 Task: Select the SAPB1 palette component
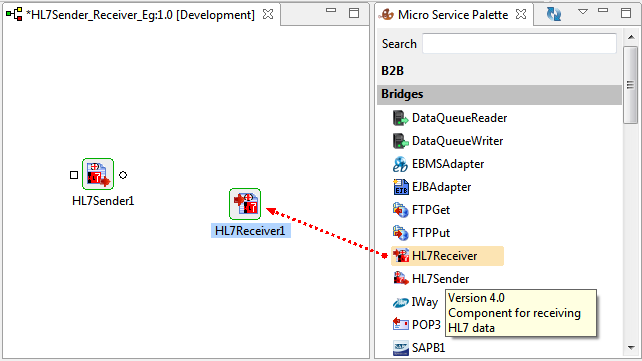[x=419, y=347]
